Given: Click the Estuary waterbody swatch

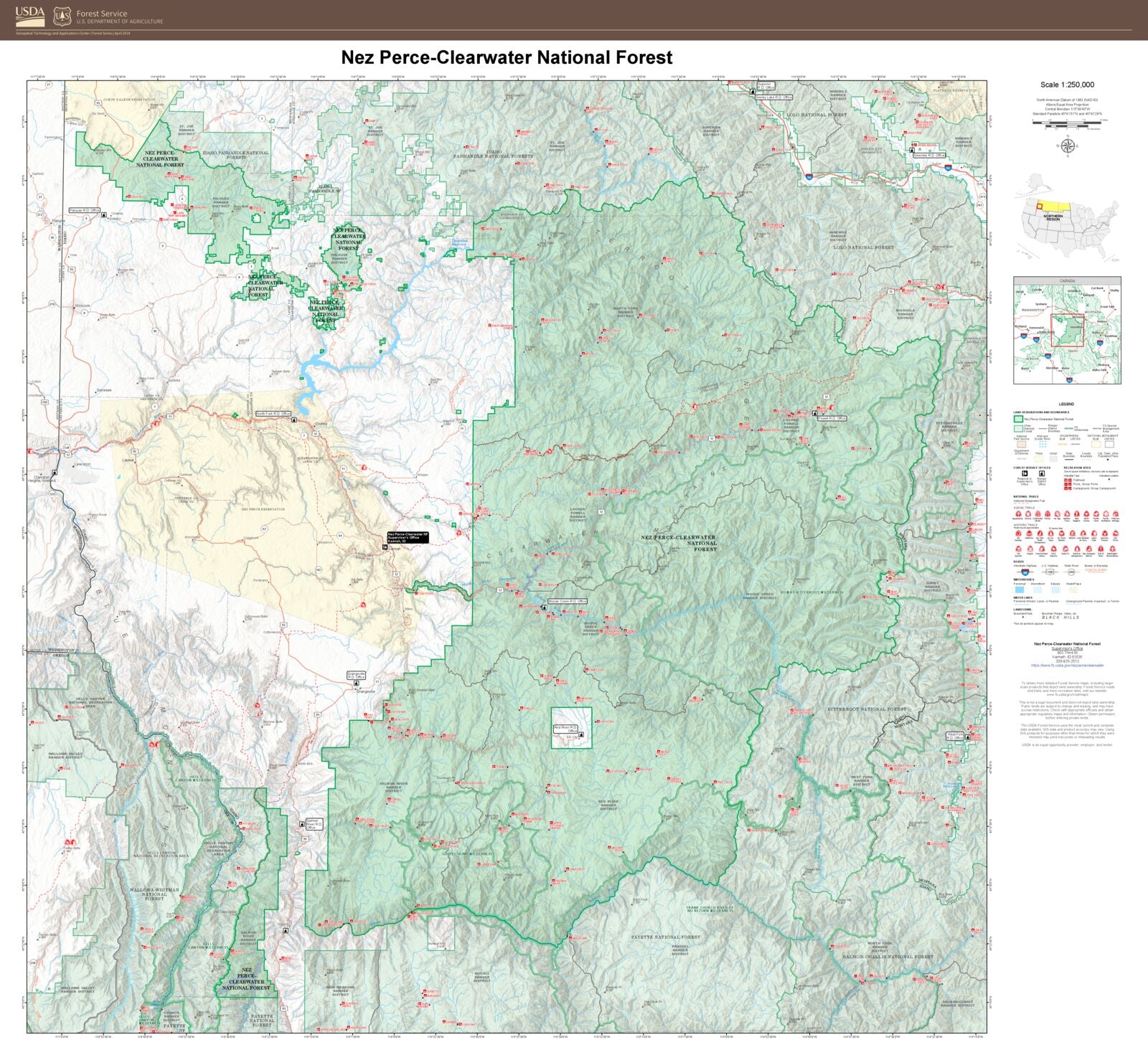Looking at the screenshot, I should 1055,590.
